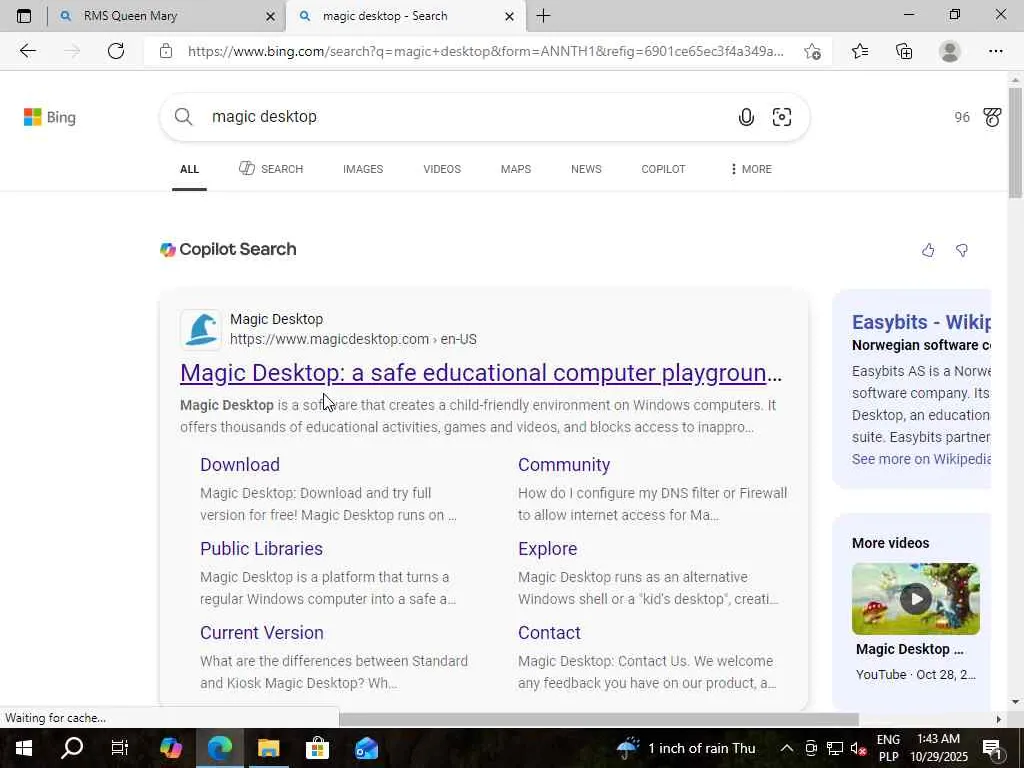
Task: Click the browser address bar URL
Action: (486, 51)
